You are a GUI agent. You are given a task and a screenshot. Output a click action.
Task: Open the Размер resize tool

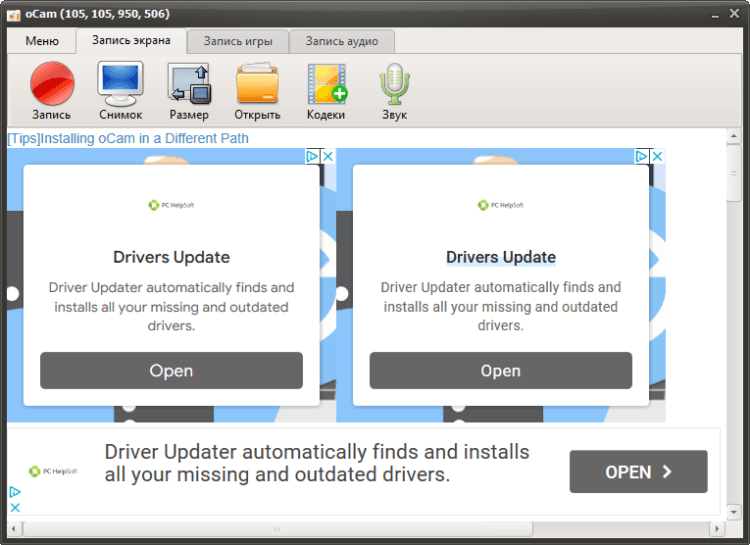pos(189,90)
